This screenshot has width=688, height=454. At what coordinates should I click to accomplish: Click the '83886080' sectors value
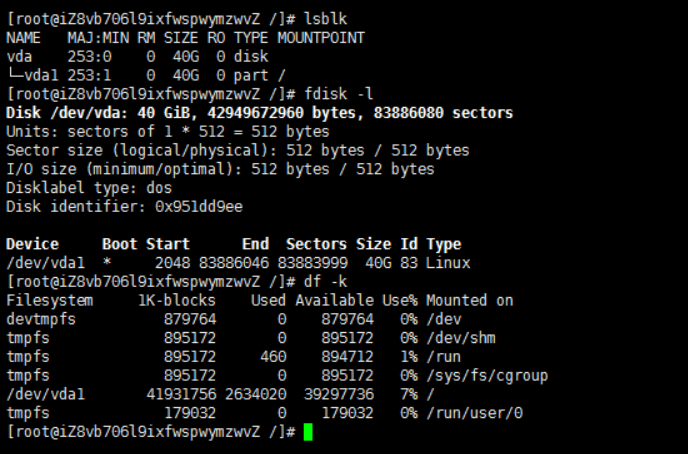click(x=409, y=113)
